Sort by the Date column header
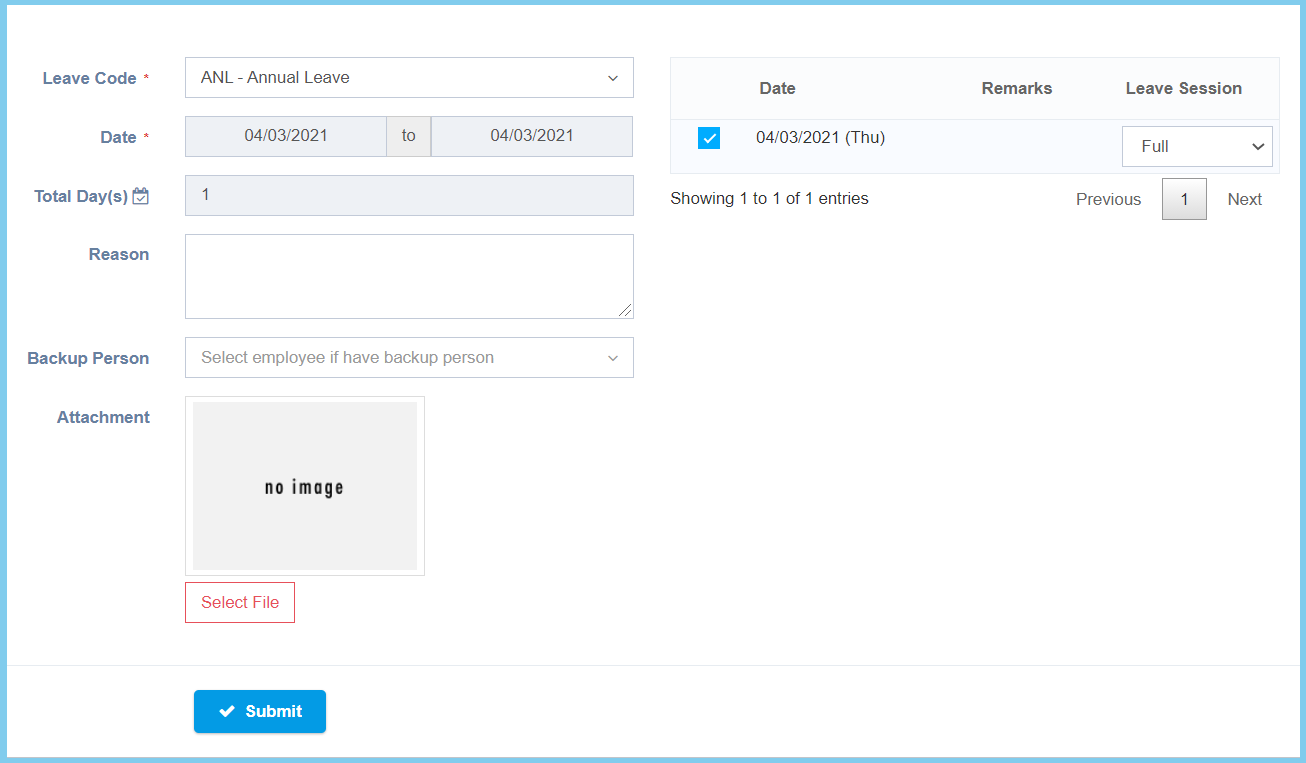 [777, 88]
